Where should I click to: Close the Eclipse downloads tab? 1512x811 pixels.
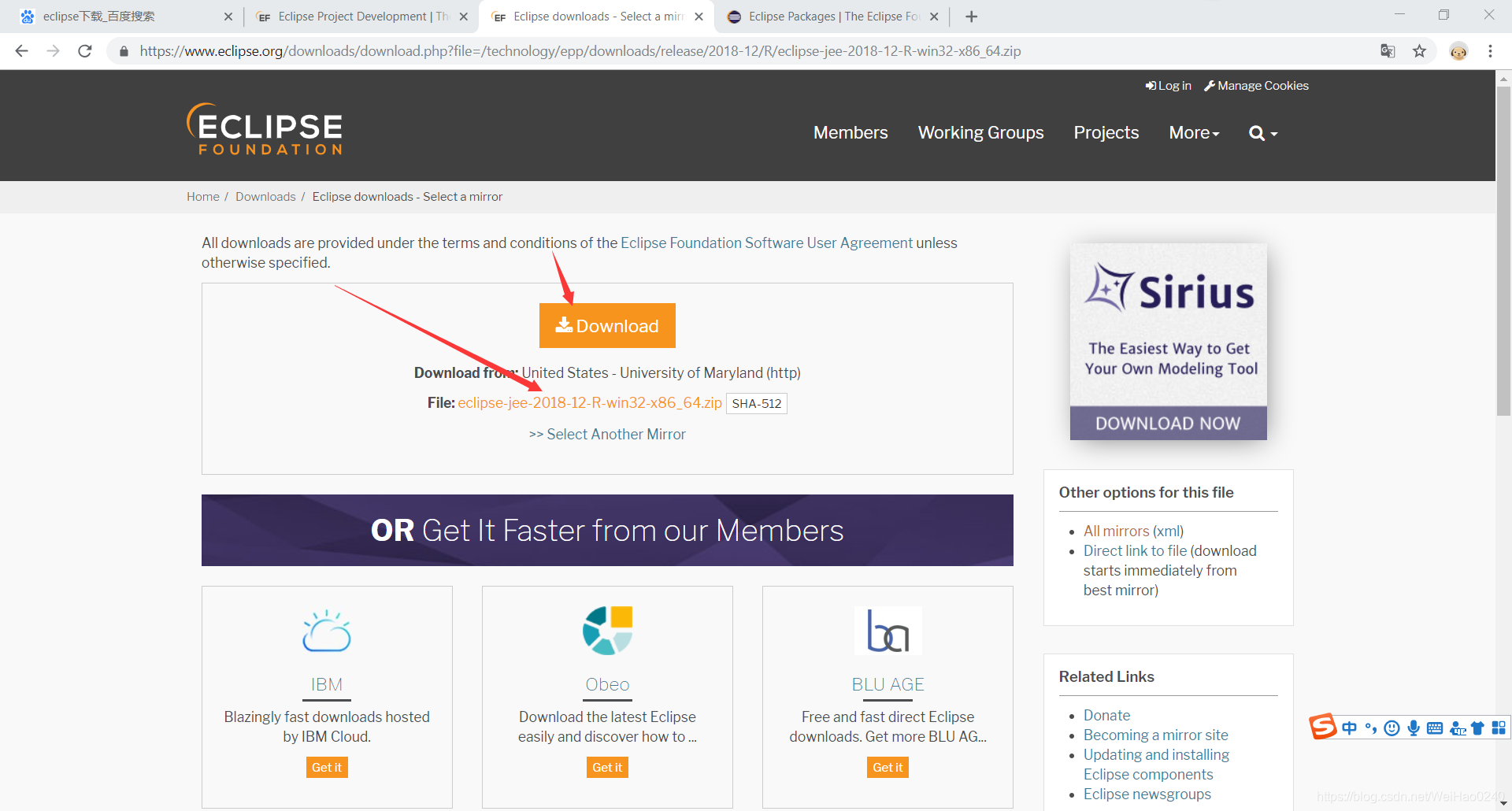[699, 17]
